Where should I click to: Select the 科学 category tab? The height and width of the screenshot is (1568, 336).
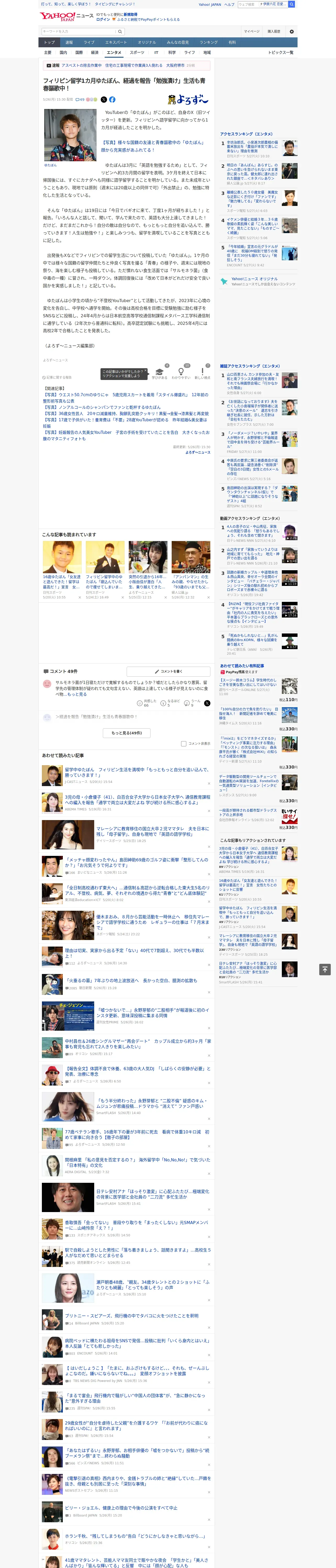pyautogui.click(x=172, y=52)
